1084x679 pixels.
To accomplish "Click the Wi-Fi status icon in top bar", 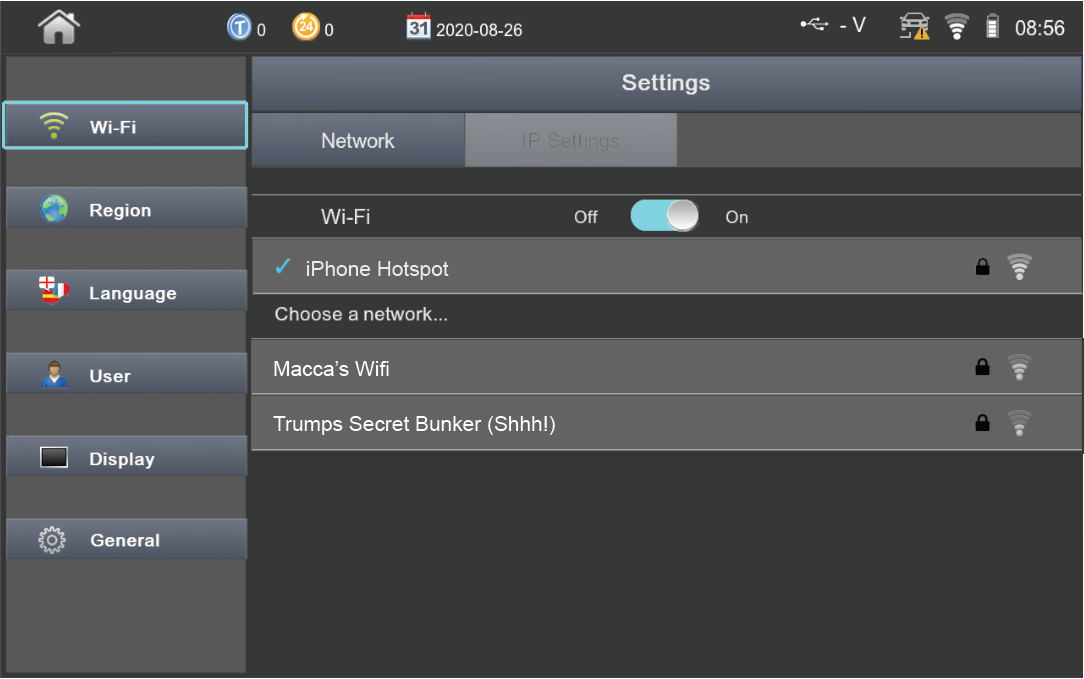I will 957,27.
